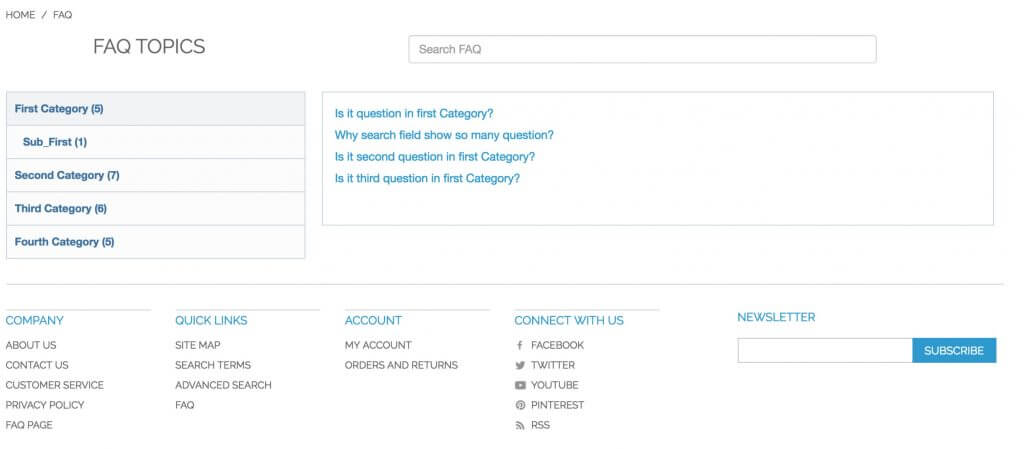This screenshot has width=1024, height=449.
Task: Expand the Second Category topic
Action: 67,175
